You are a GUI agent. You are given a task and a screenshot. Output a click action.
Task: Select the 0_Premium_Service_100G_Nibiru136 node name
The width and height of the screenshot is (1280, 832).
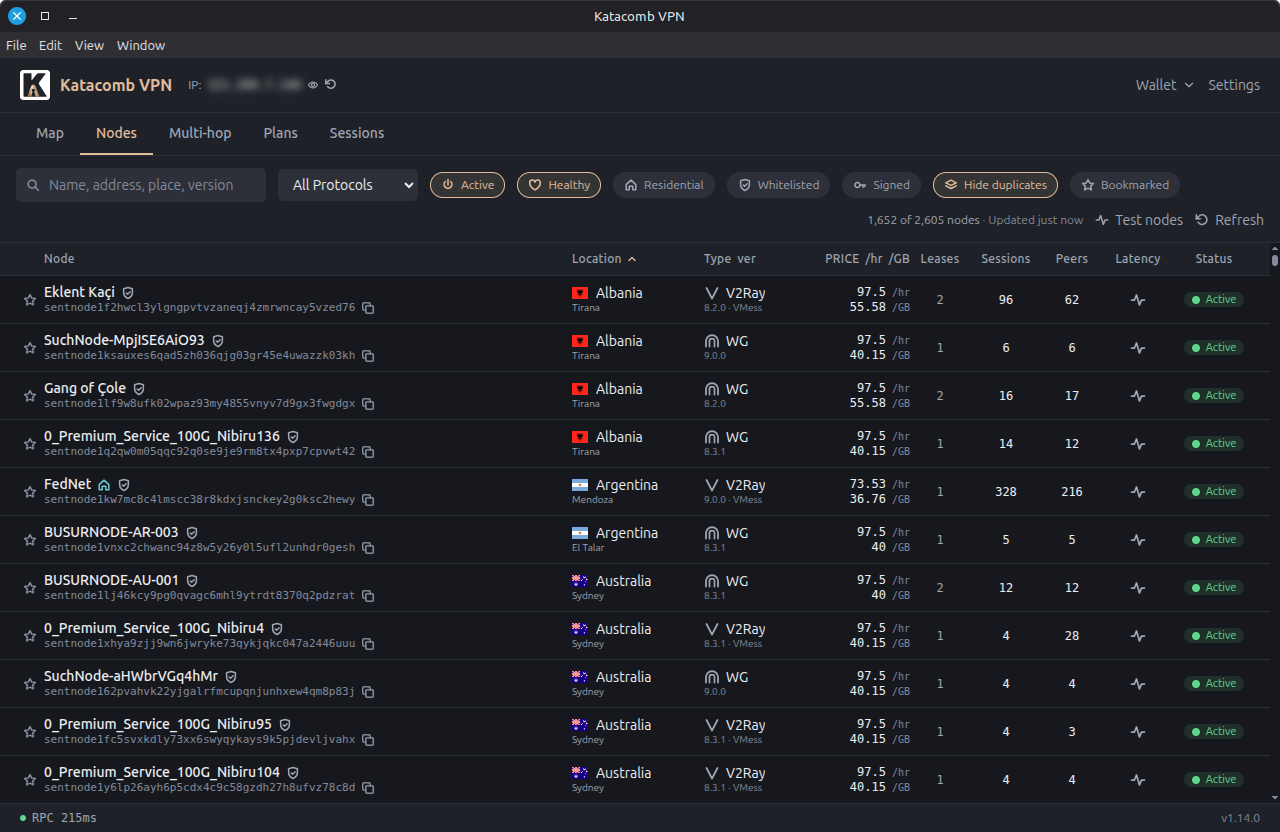162,436
